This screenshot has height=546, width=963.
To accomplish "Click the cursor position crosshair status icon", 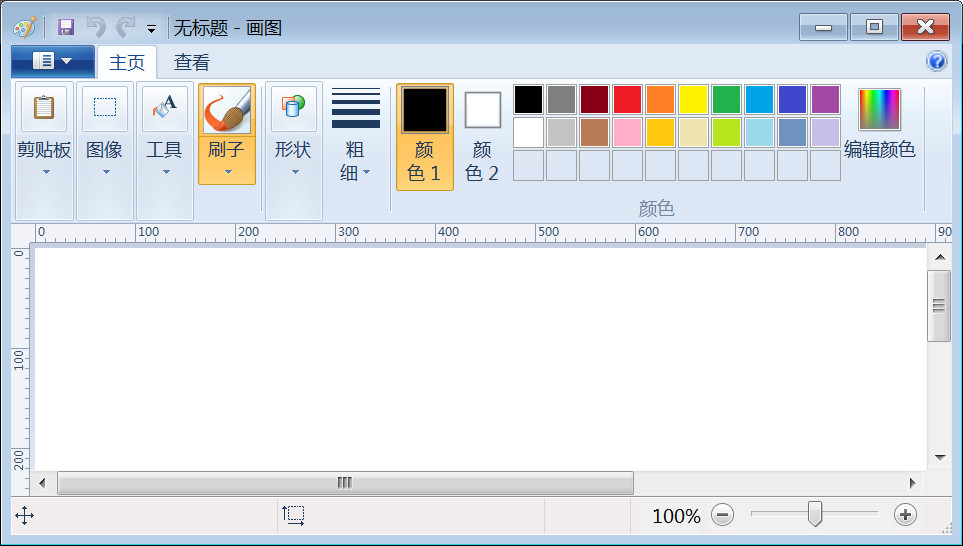I will pyautogui.click(x=25, y=515).
